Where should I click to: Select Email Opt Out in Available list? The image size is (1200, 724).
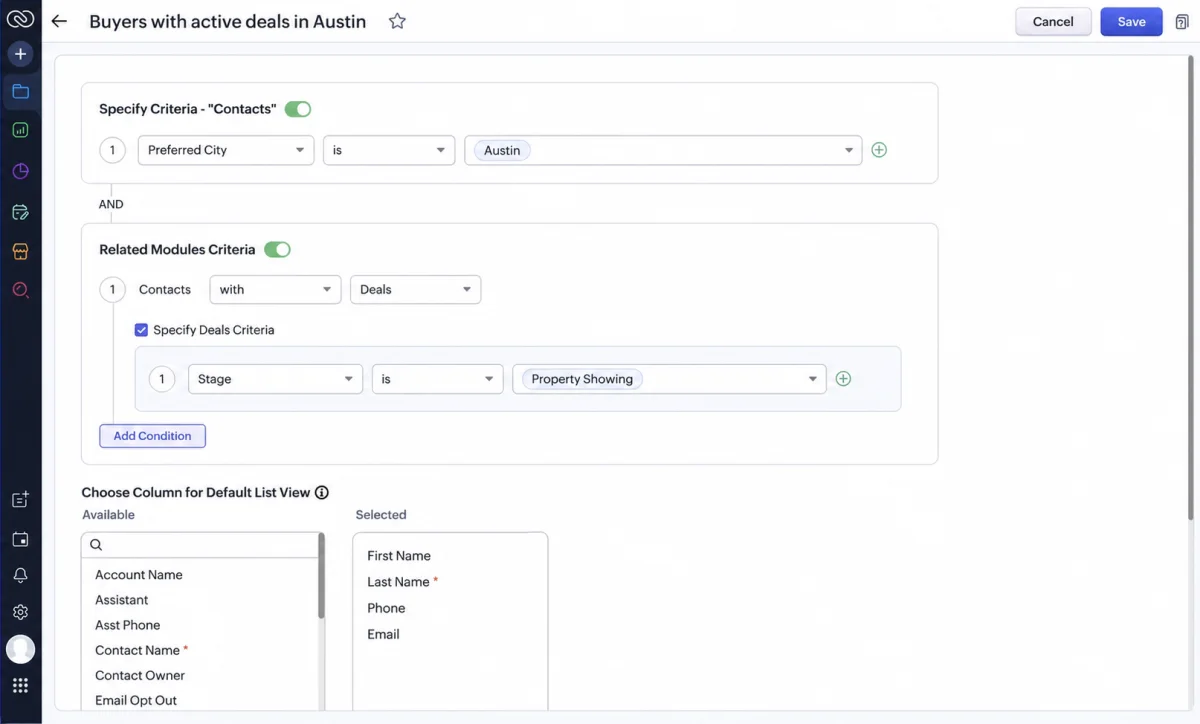(136, 700)
